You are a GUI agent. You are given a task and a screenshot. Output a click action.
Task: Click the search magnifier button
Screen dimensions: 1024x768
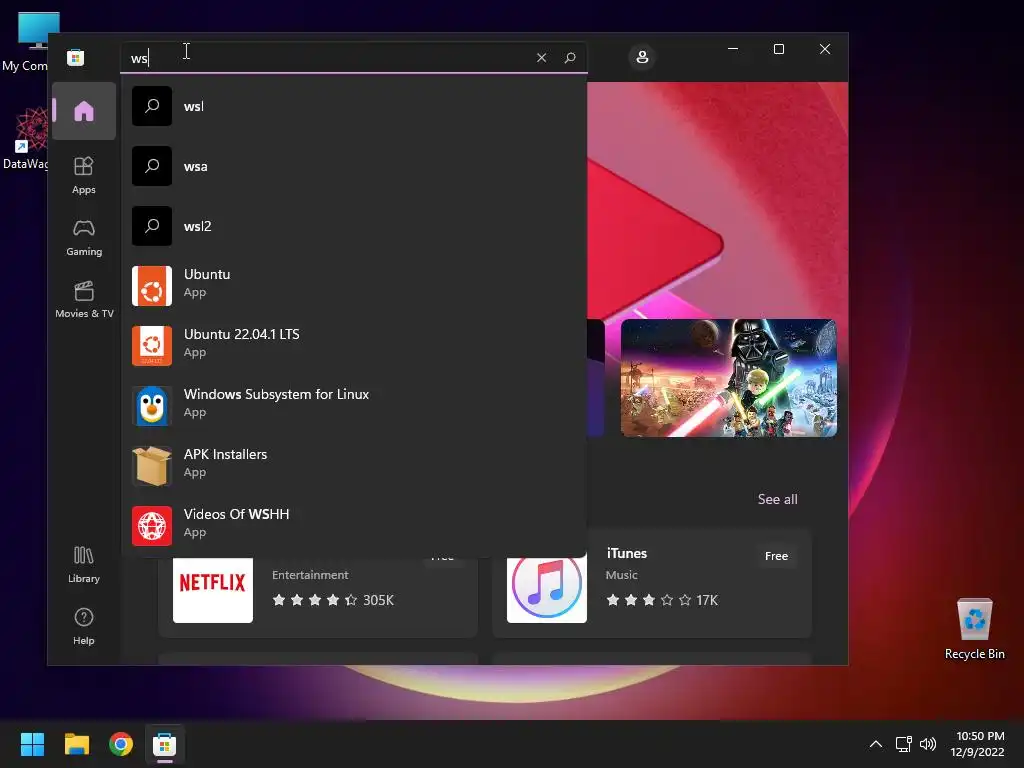[x=569, y=57]
